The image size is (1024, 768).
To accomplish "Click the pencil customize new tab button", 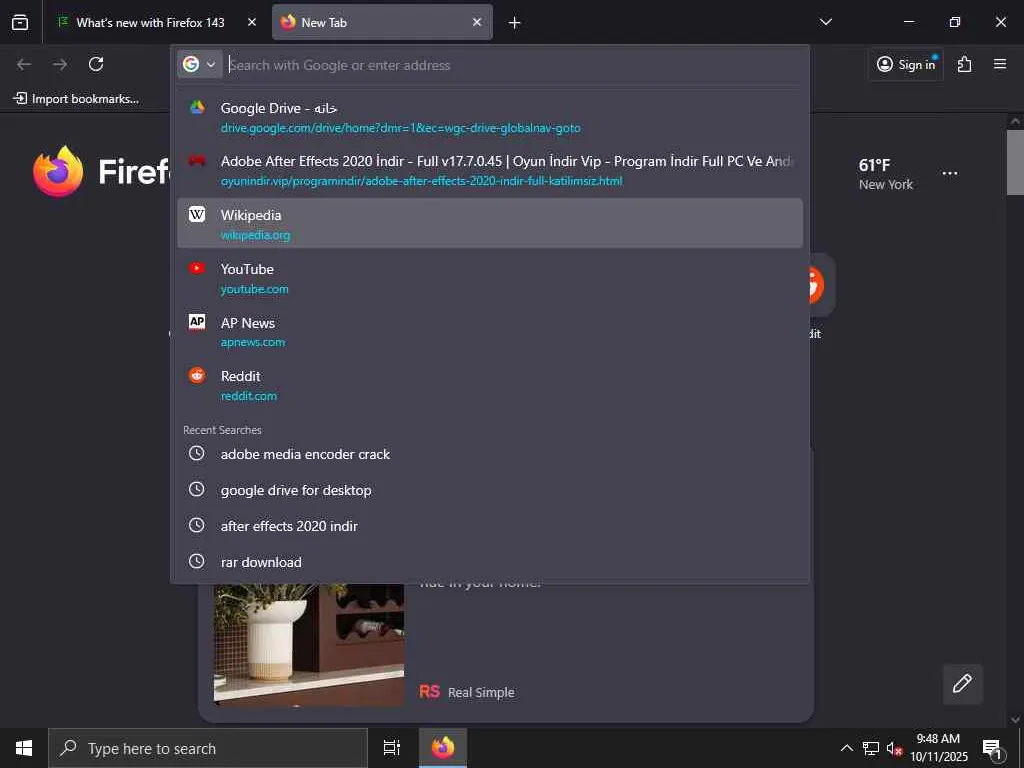I will click(x=963, y=684).
